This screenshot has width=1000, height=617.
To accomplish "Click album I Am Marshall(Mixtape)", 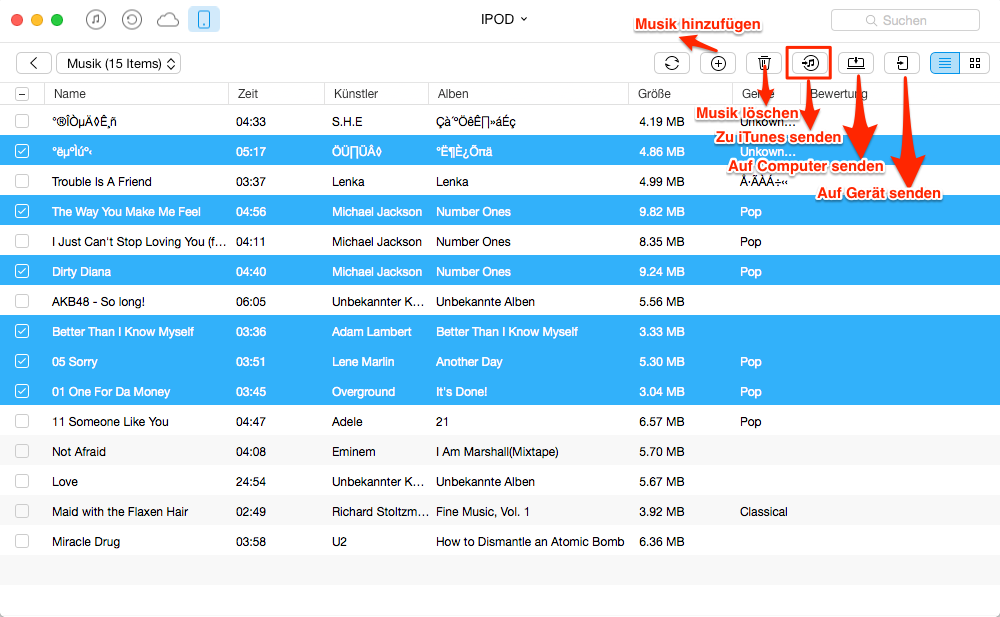I will click(x=497, y=452).
